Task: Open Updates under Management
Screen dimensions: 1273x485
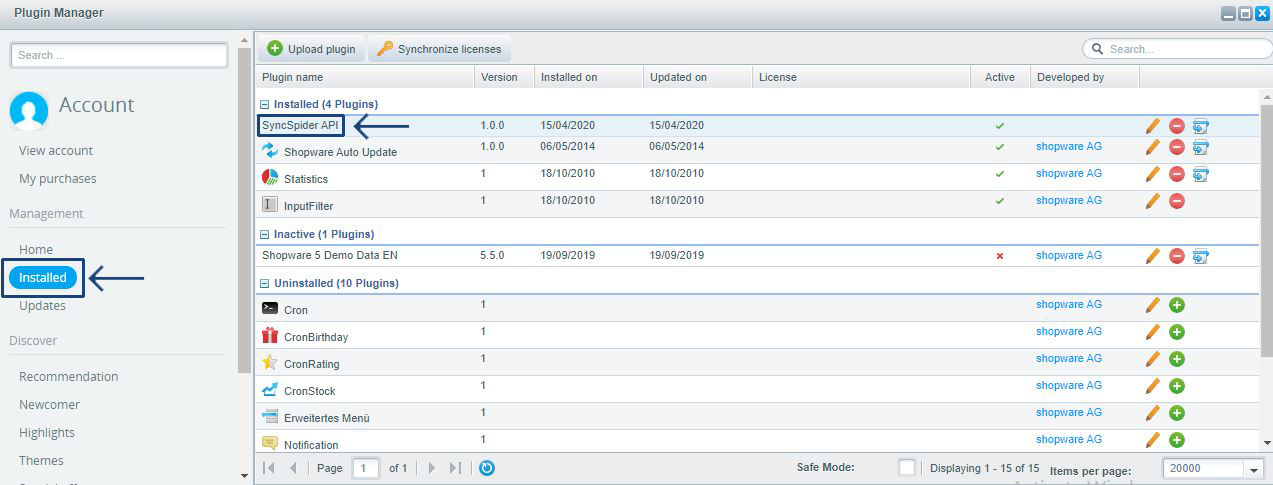Action: pos(42,306)
